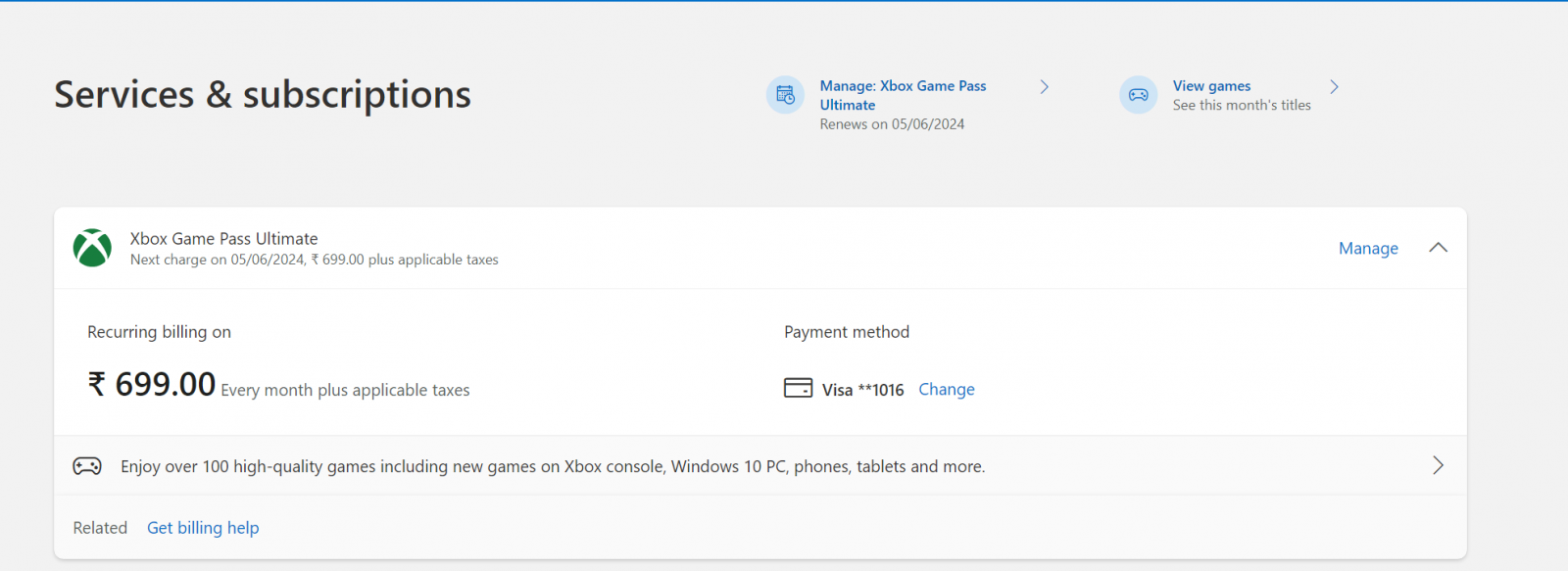Click the credit card icon by Visa
1568x571 pixels.
798,388
